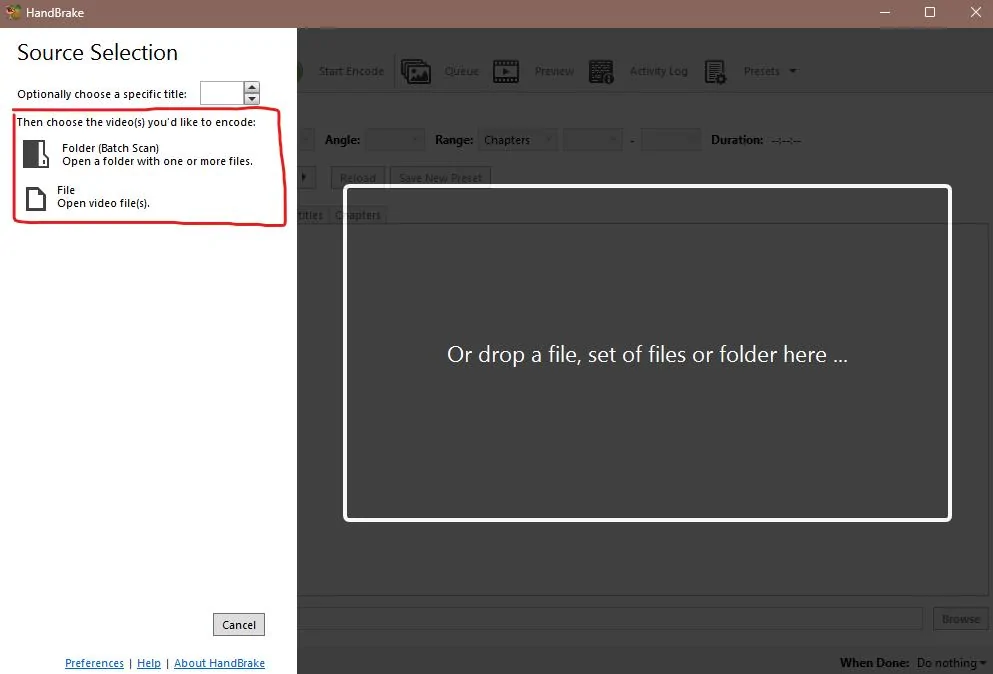Image resolution: width=993 pixels, height=674 pixels.
Task: Click the Activity Log label
Action: pos(659,71)
